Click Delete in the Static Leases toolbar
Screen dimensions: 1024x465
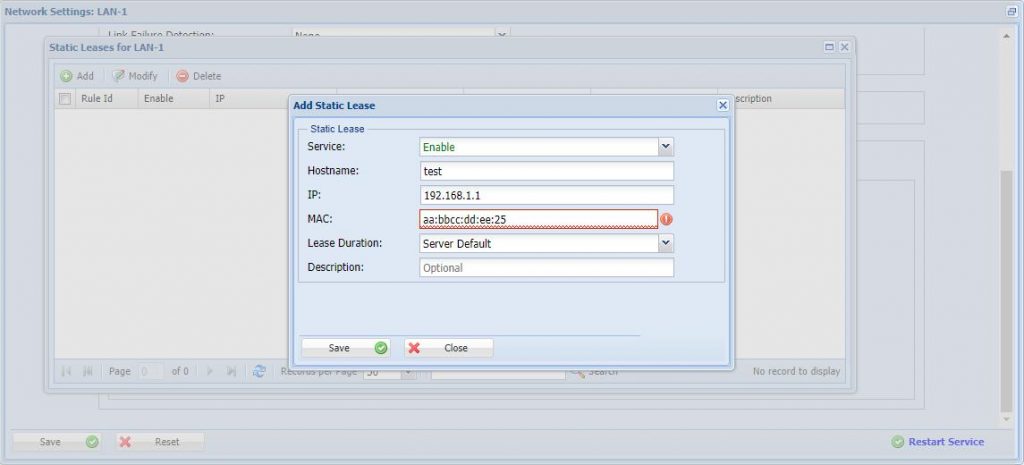(x=199, y=76)
